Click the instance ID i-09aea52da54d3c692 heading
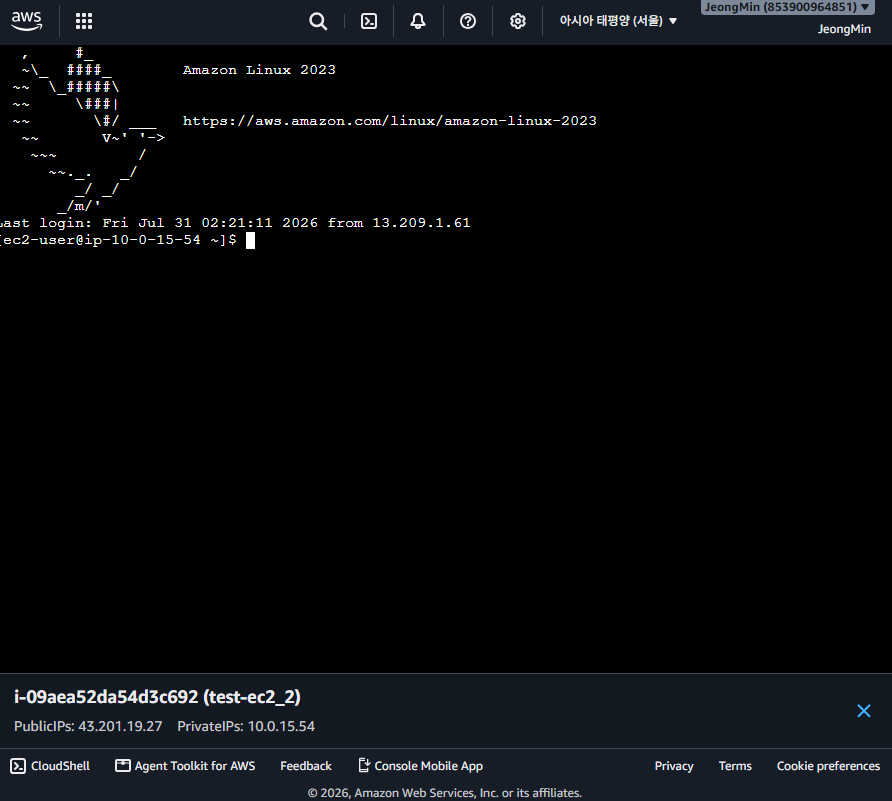This screenshot has width=892, height=801. coord(157,697)
